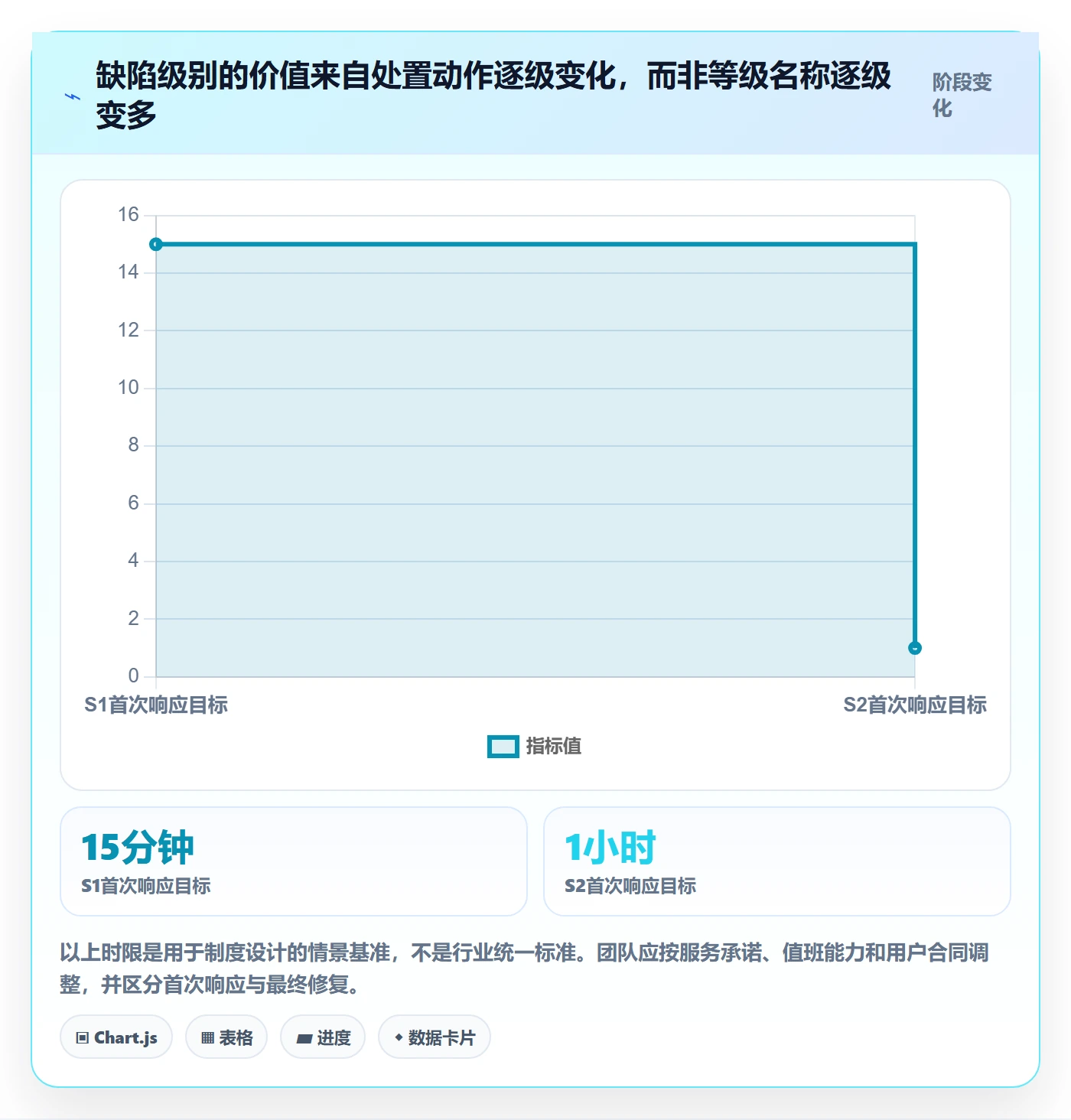Click the S1首次响应目标 x-axis label
This screenshot has height=1120, width=1071.
(x=156, y=705)
